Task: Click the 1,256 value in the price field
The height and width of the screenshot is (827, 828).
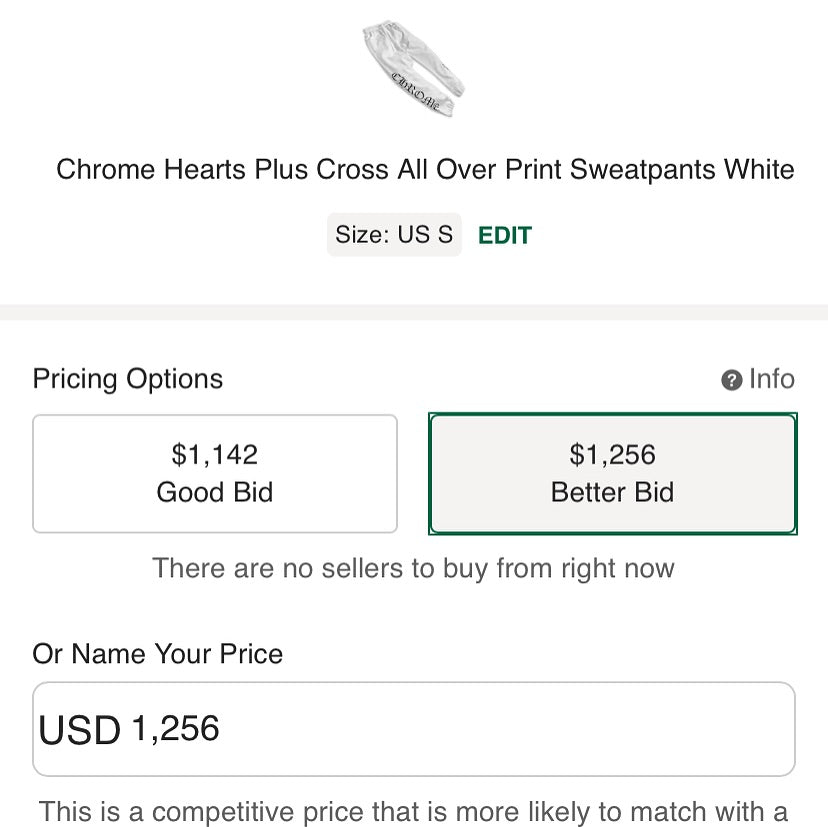Action: [175, 729]
